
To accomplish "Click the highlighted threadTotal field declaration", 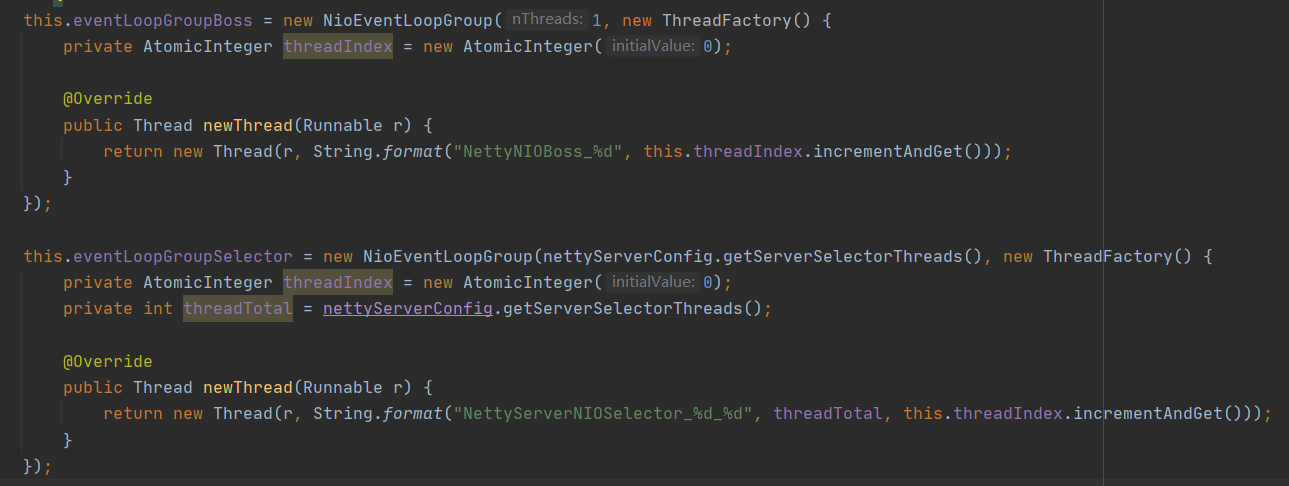I will point(237,309).
